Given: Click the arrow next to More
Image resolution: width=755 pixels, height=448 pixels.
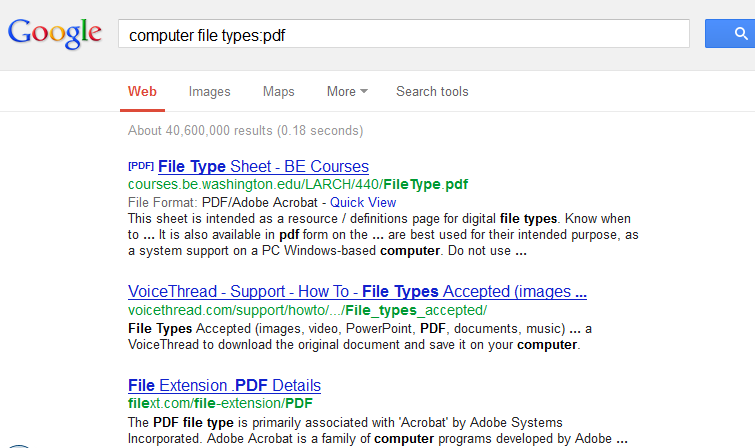Looking at the screenshot, I should pos(364,91).
